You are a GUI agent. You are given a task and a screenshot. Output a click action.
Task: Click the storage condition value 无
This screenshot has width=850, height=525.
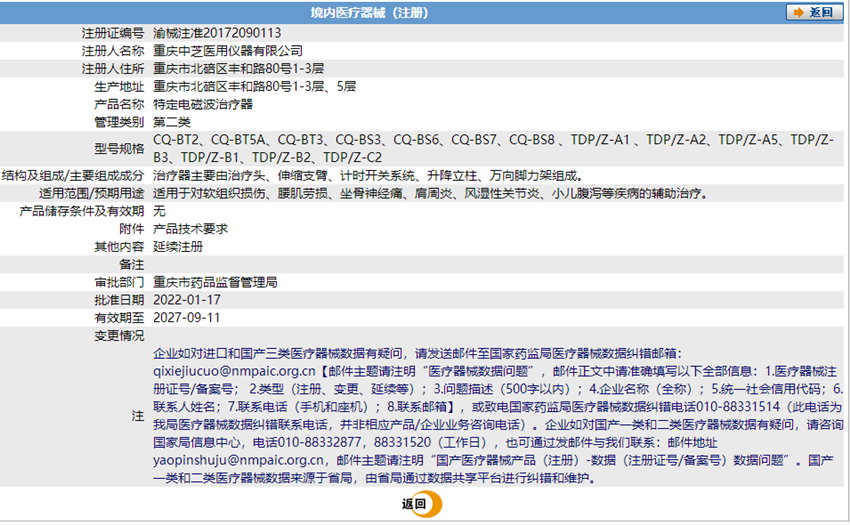159,211
